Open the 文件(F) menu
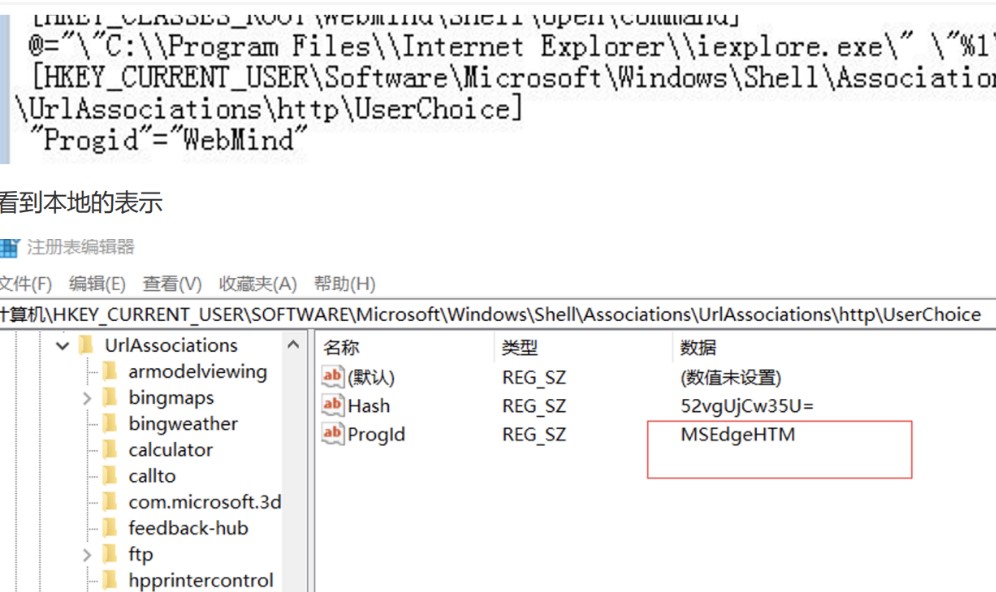This screenshot has width=996, height=592. (25, 283)
